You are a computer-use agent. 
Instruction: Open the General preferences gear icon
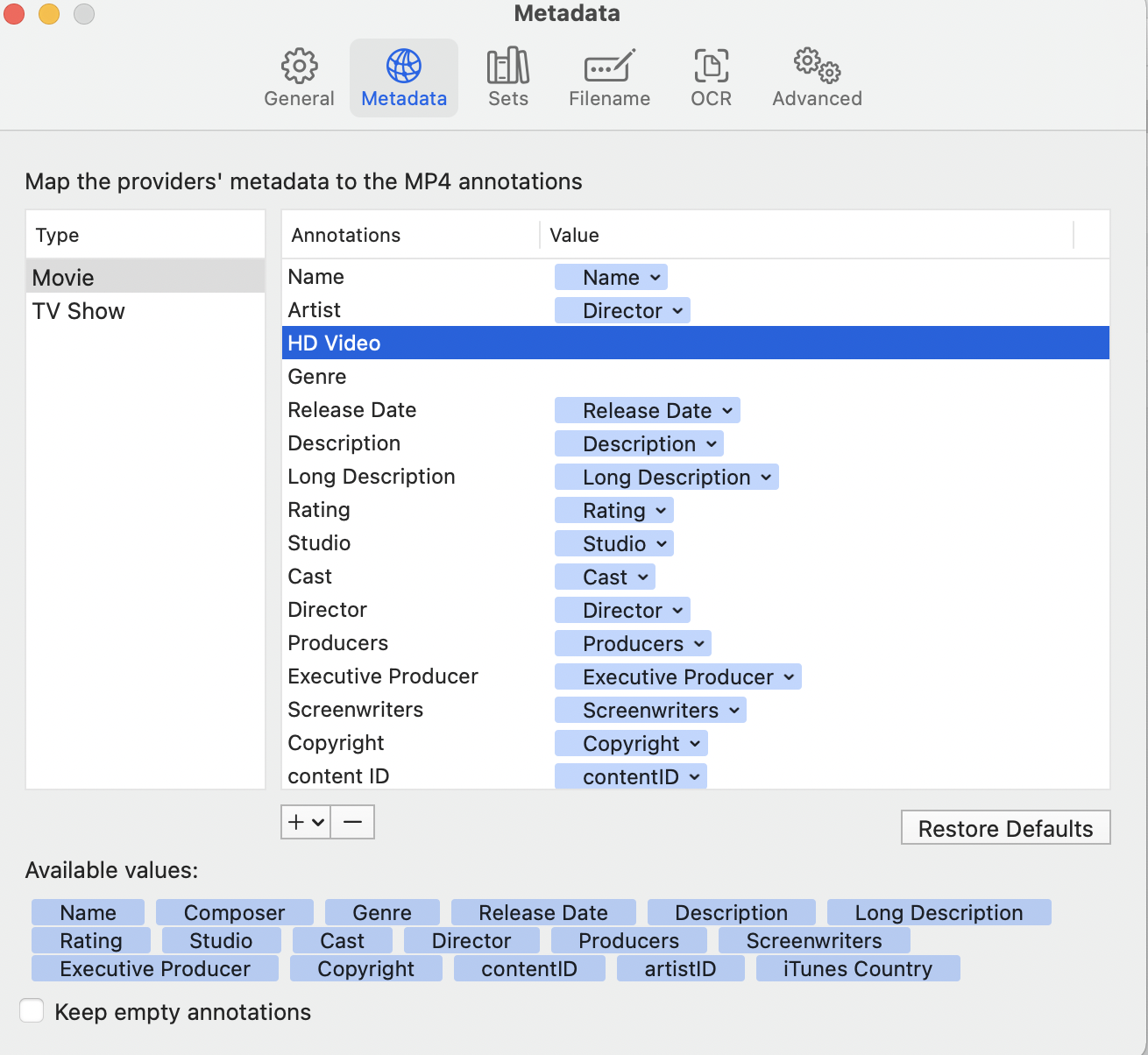pyautogui.click(x=299, y=66)
